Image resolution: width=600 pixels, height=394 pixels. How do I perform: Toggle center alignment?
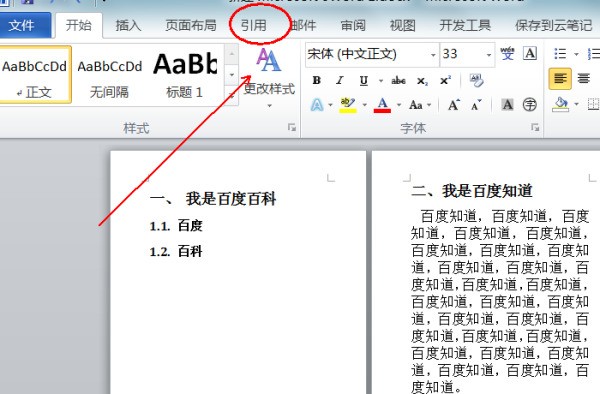pos(584,79)
